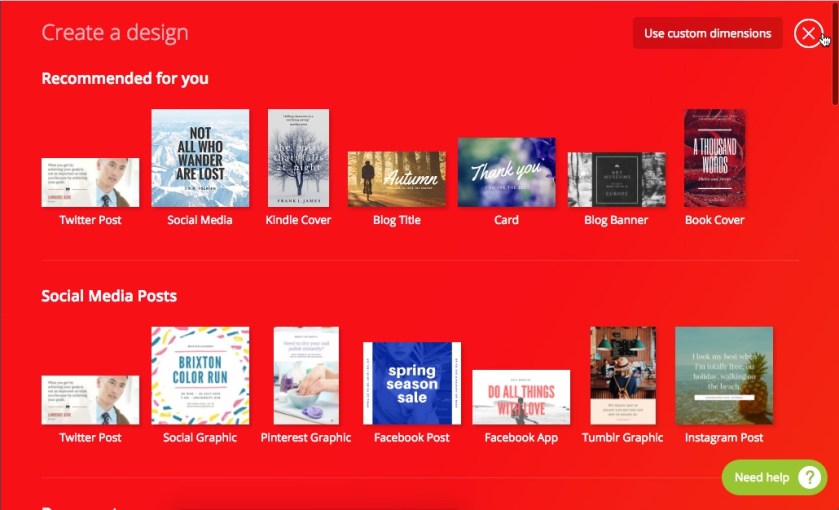Select the Tumblr Graphic thumbnail
This screenshot has width=839, height=510.
pyautogui.click(x=623, y=376)
